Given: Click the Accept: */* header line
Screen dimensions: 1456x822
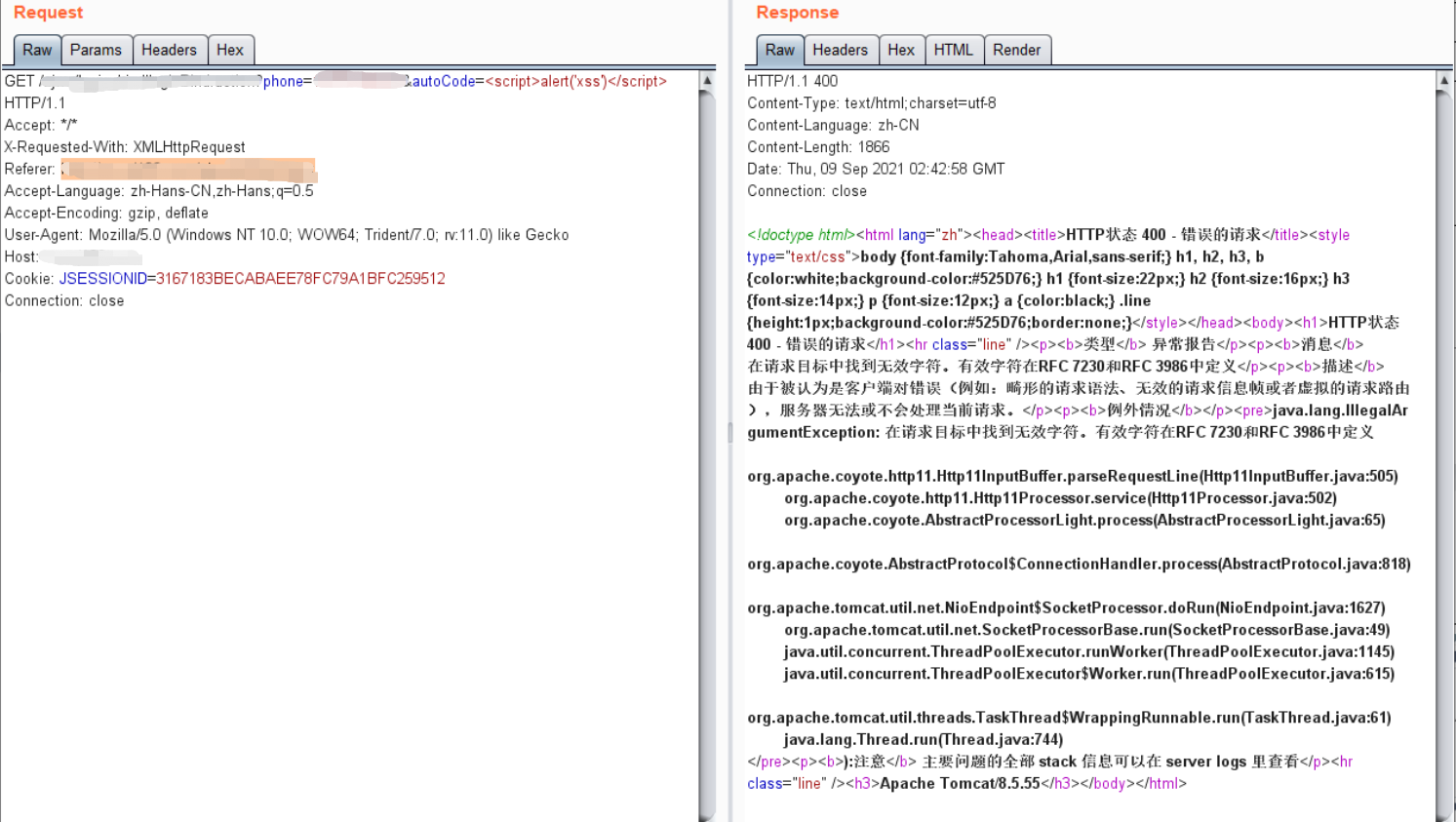Looking at the screenshot, I should (x=41, y=125).
